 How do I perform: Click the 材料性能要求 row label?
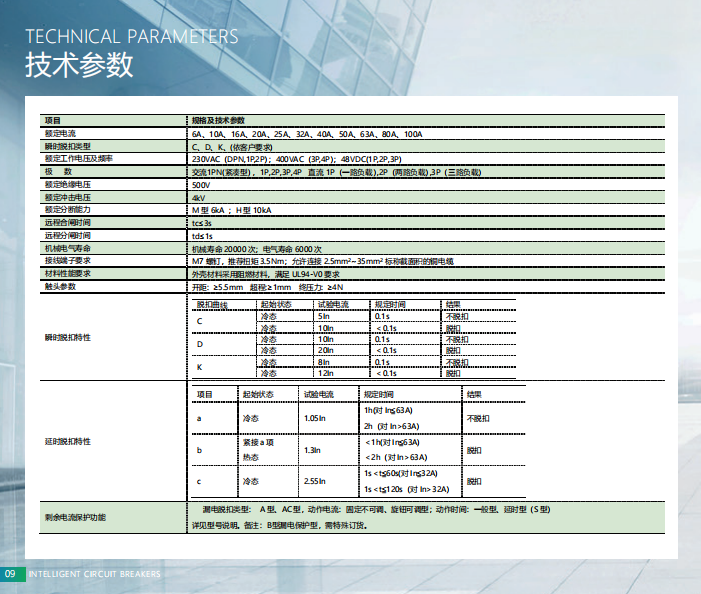67,273
